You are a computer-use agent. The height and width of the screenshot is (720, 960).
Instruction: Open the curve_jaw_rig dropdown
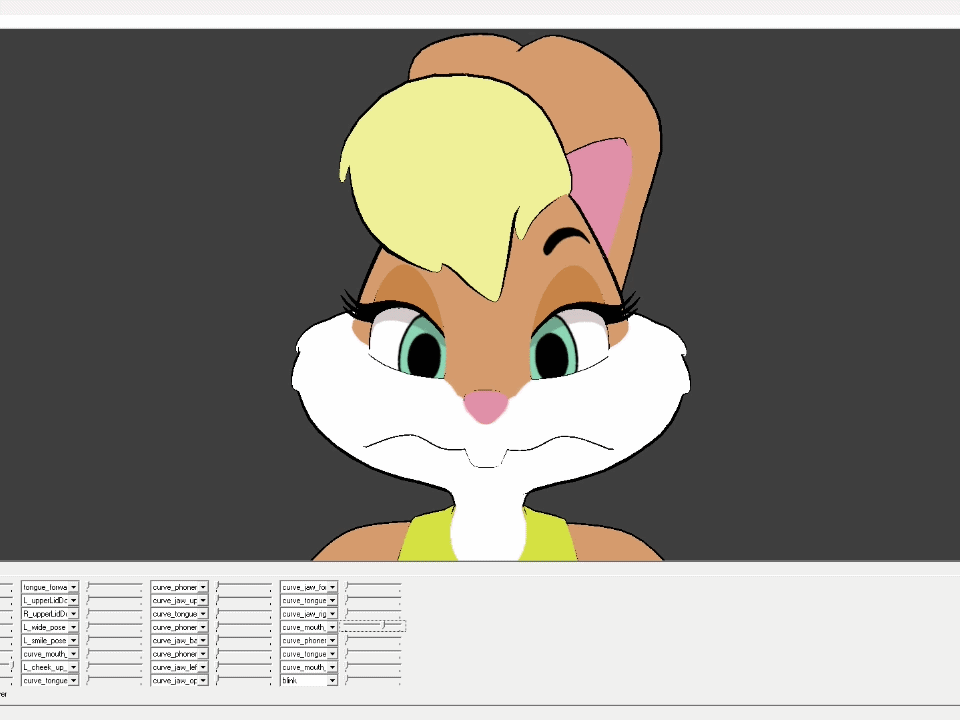coord(309,613)
